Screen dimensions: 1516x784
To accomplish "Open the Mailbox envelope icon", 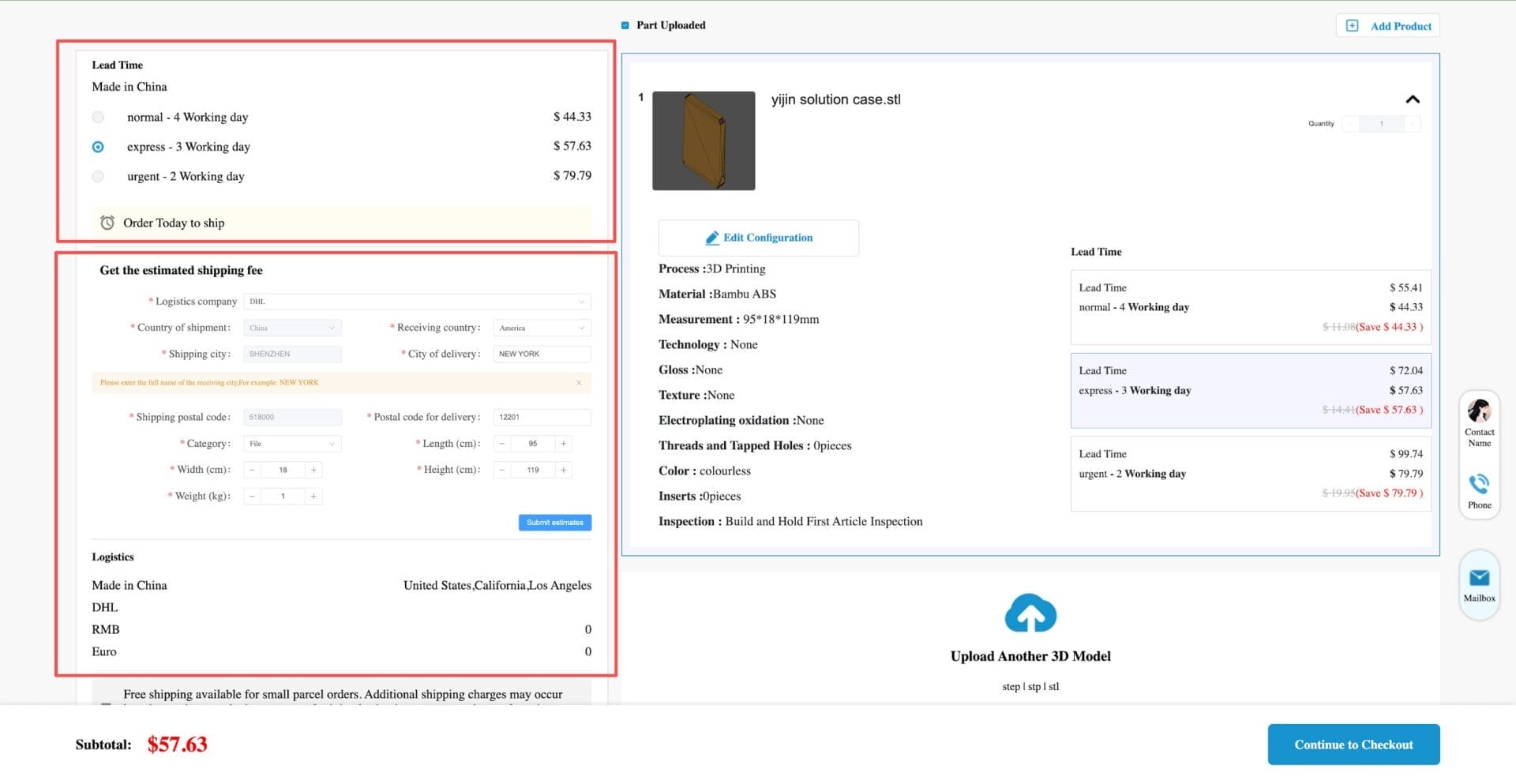I will point(1479,578).
